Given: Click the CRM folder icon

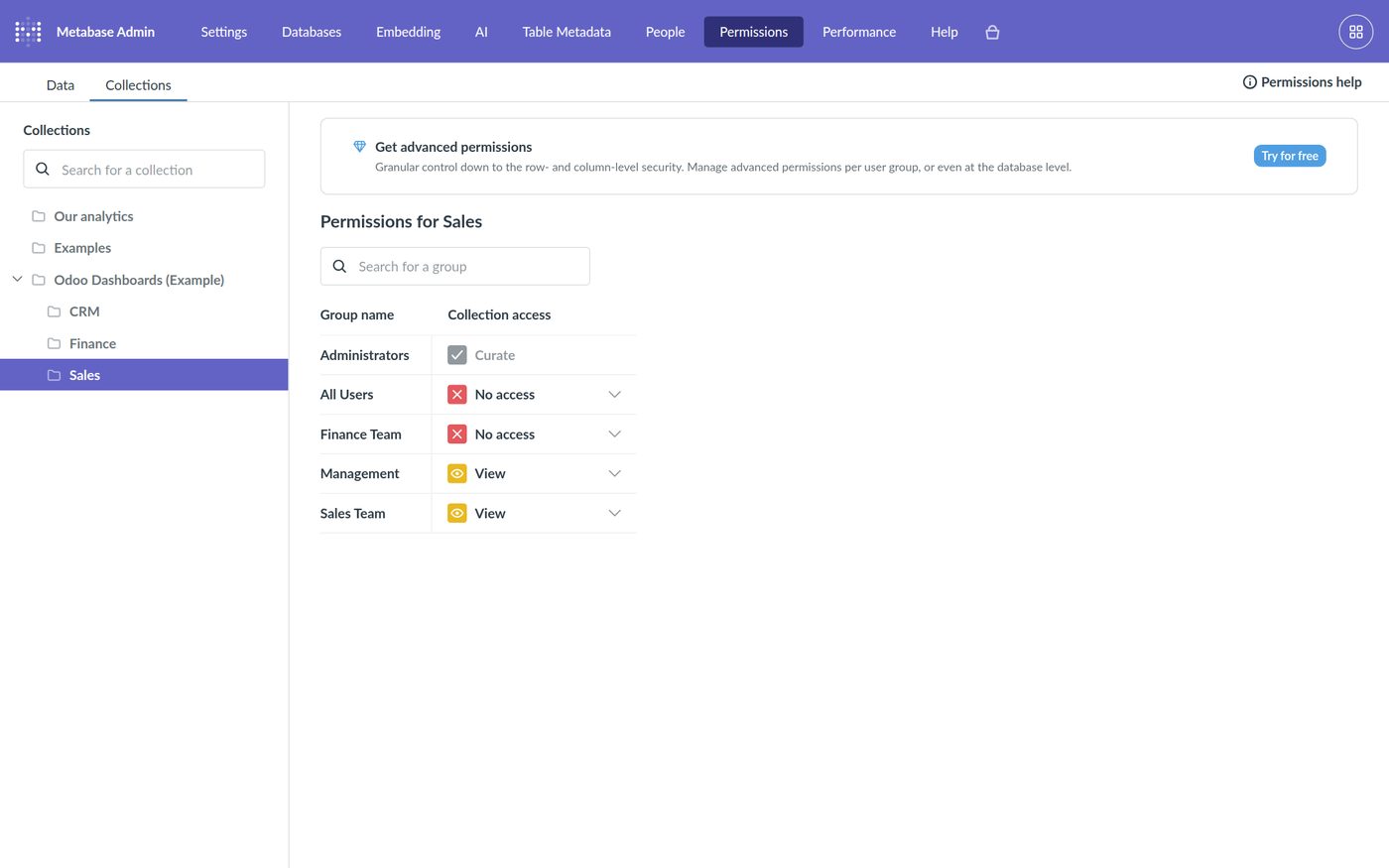Looking at the screenshot, I should pyautogui.click(x=55, y=311).
